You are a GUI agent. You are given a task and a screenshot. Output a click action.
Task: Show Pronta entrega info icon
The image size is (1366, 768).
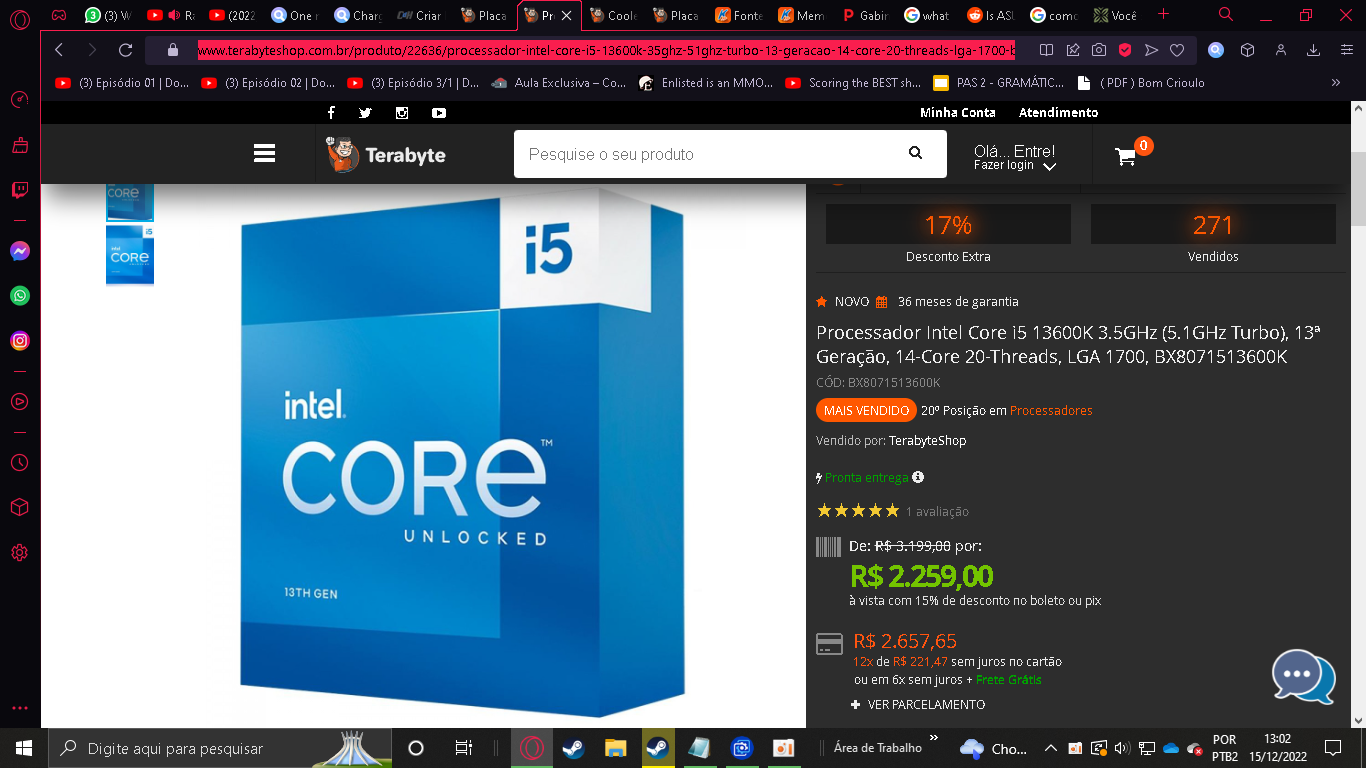pyautogui.click(x=918, y=477)
